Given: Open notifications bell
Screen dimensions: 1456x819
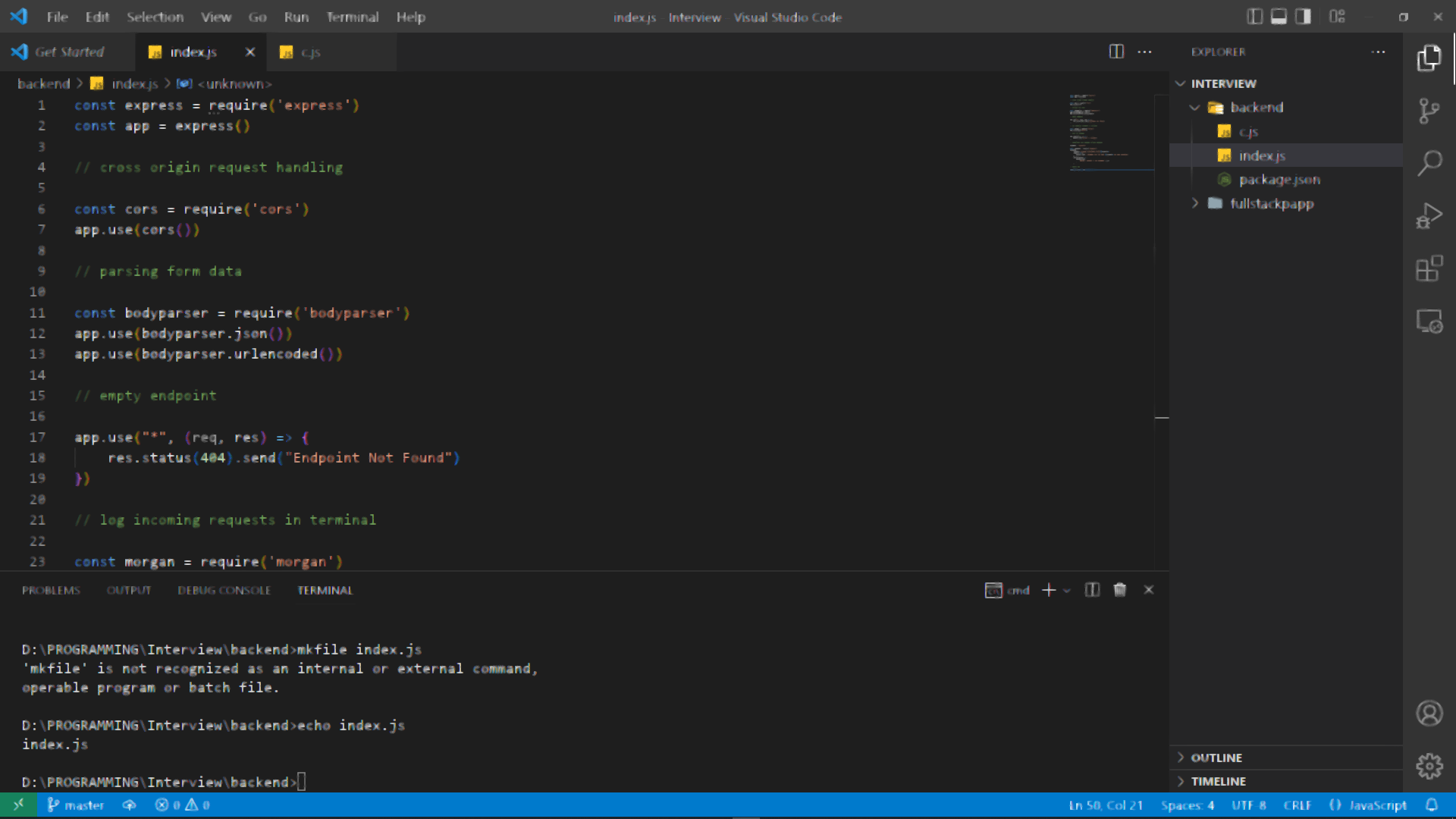Looking at the screenshot, I should pos(1432,805).
